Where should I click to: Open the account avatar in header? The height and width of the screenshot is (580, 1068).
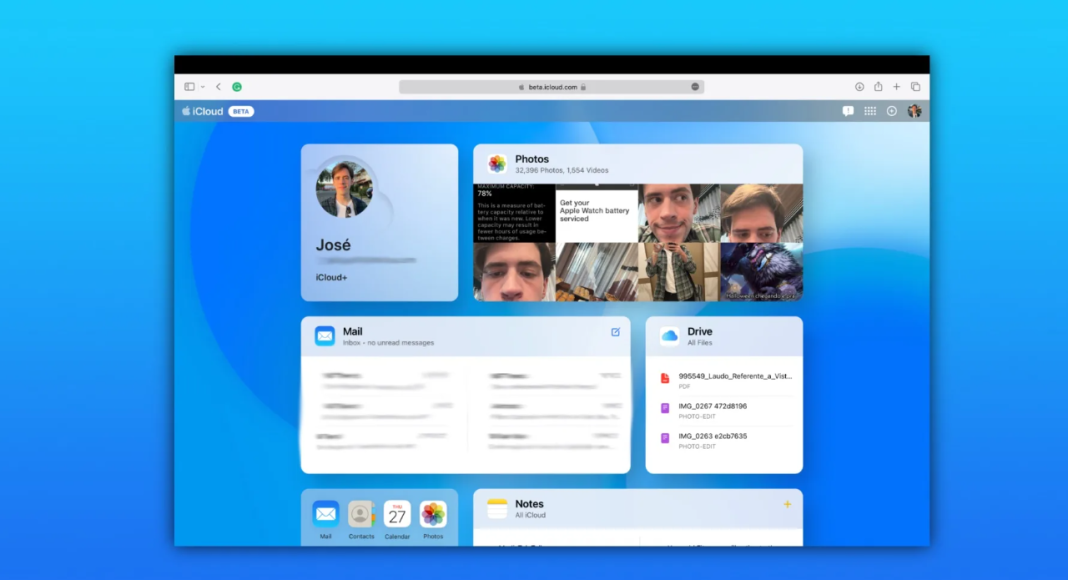click(914, 111)
